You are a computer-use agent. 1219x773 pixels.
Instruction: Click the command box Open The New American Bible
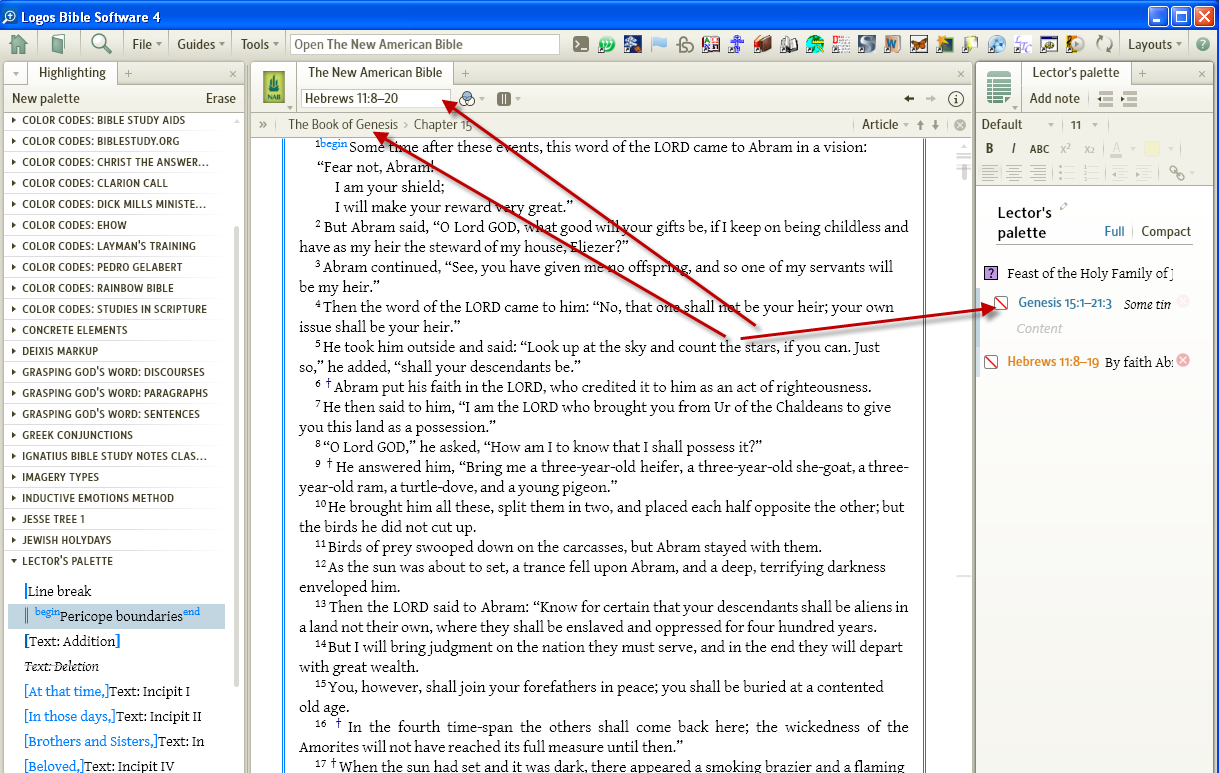coord(425,44)
